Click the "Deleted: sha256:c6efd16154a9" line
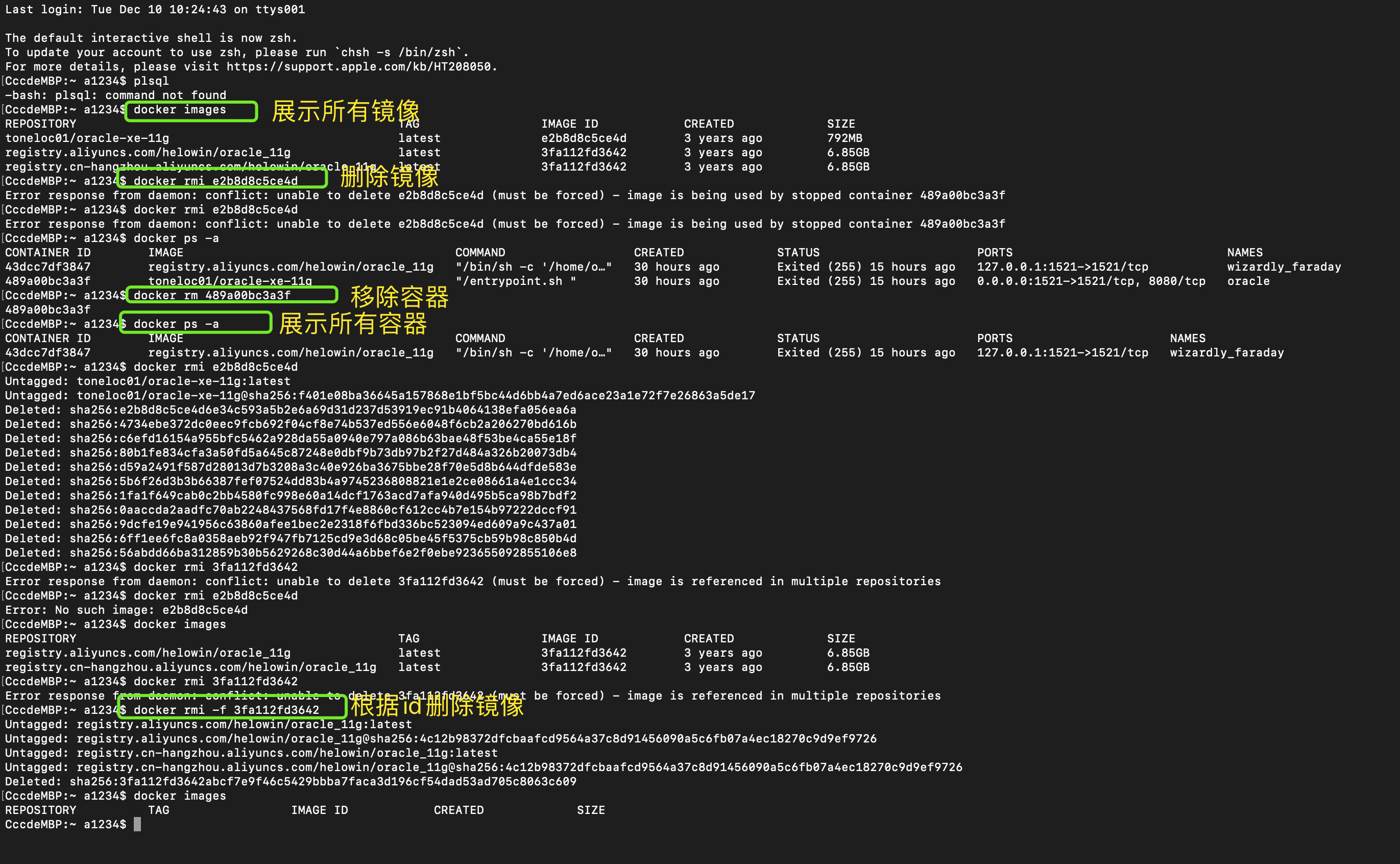Viewport: 1400px width, 864px height. [291, 438]
